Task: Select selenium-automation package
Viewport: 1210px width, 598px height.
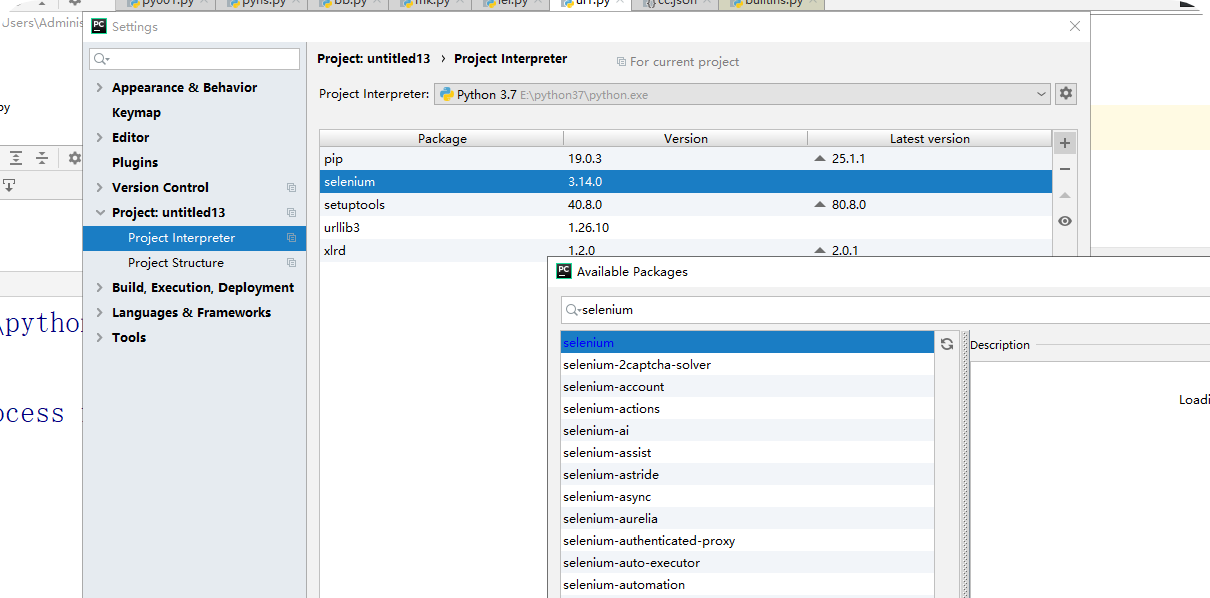Action: [747, 585]
